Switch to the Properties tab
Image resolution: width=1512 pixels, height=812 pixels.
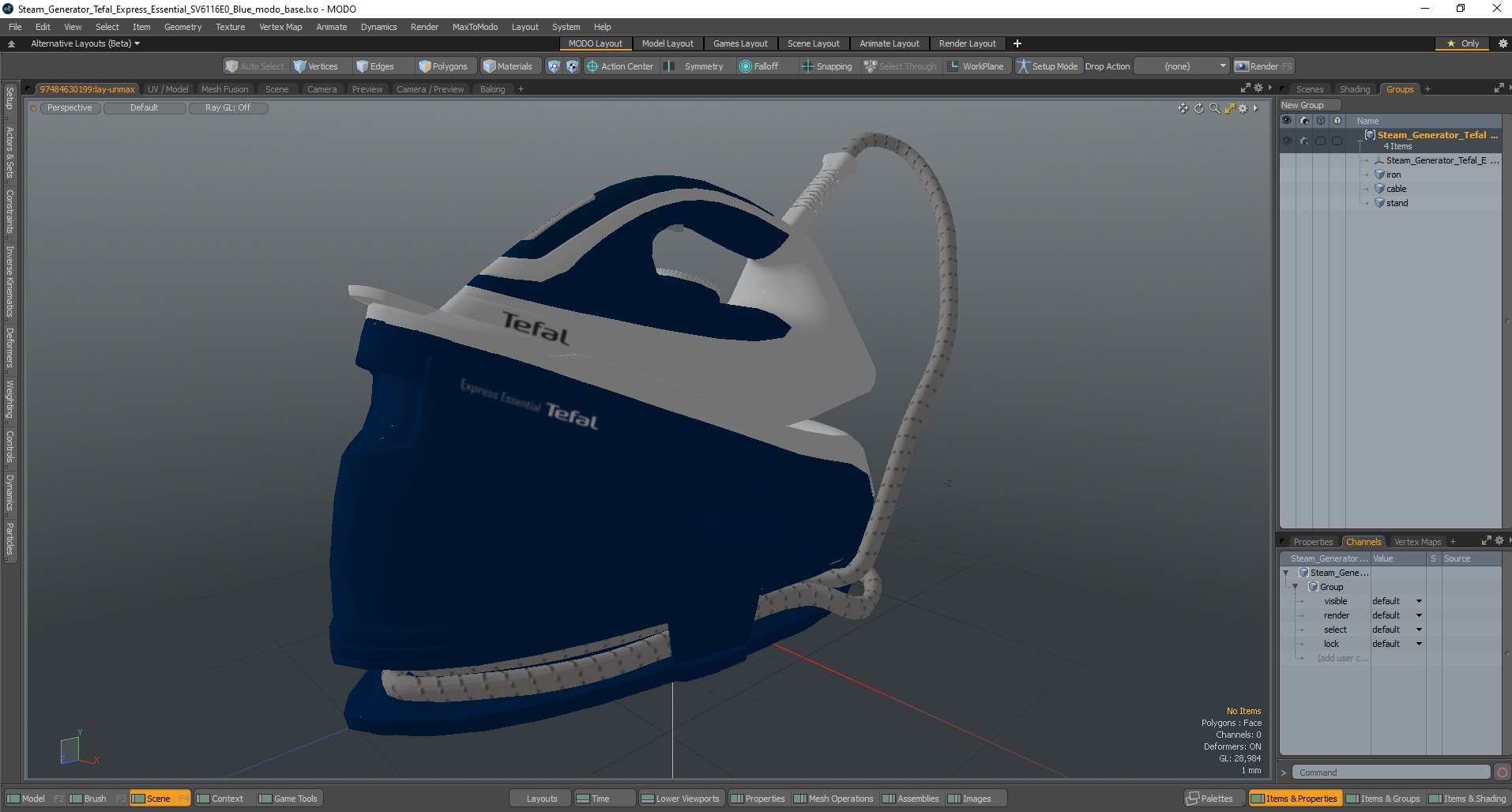coord(1313,542)
